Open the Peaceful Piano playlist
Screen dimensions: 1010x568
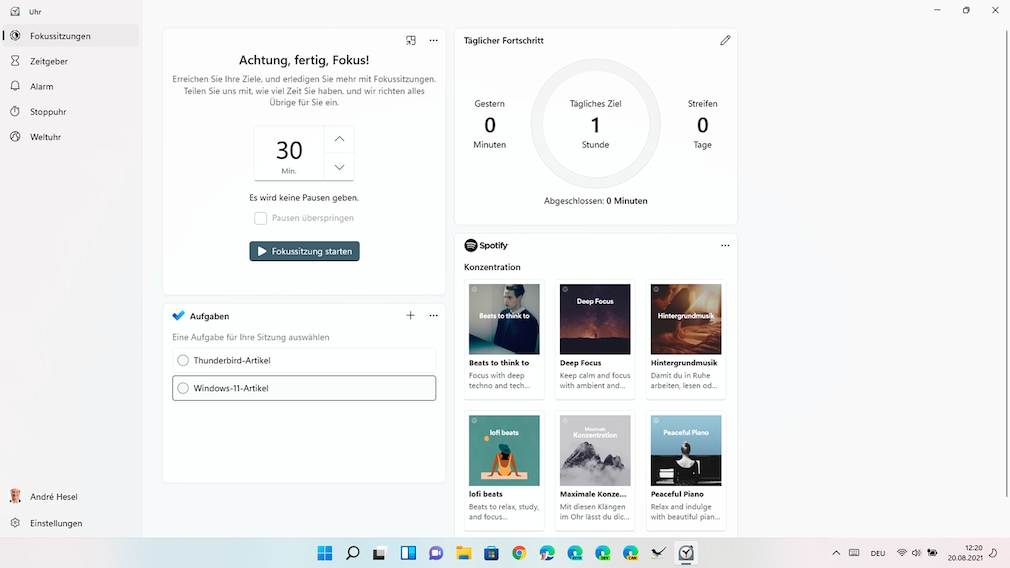coord(686,470)
